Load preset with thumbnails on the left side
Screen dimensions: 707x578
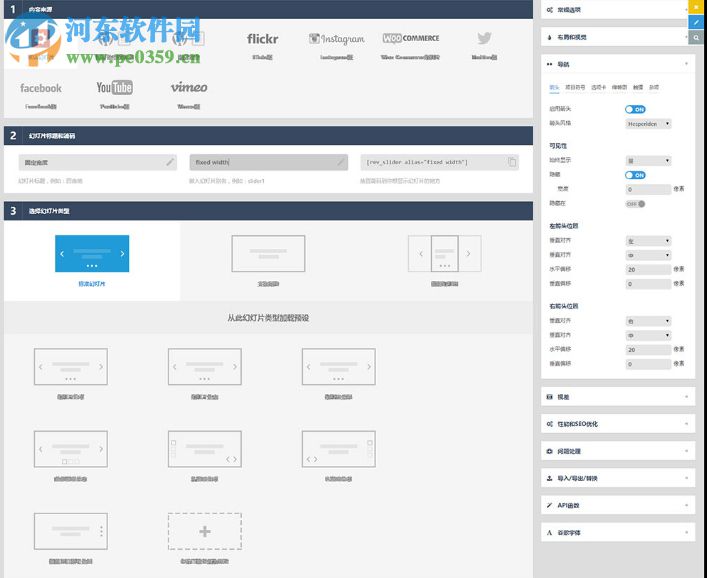205,449
